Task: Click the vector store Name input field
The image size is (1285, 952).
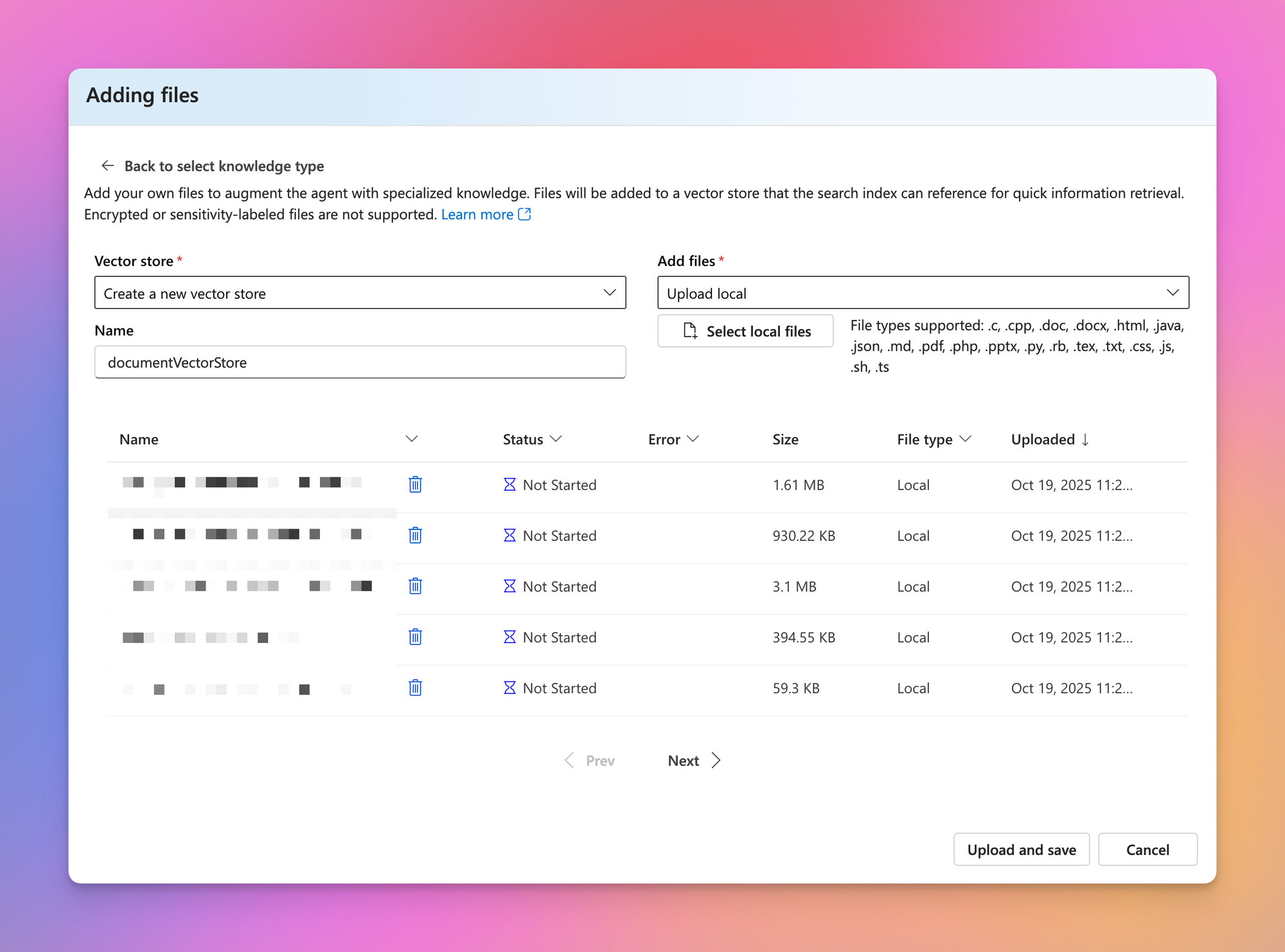Action: (360, 362)
